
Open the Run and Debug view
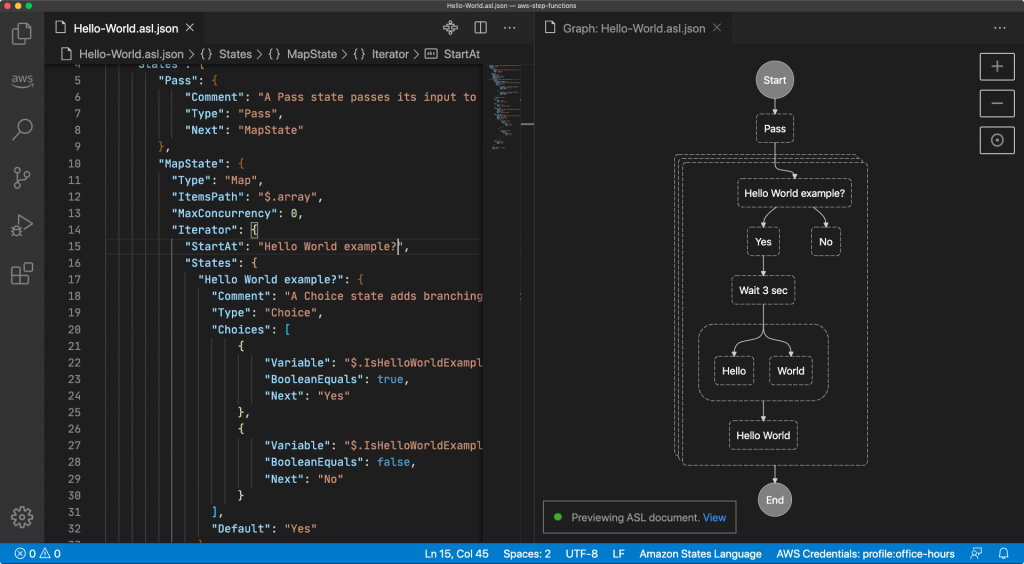(21, 226)
